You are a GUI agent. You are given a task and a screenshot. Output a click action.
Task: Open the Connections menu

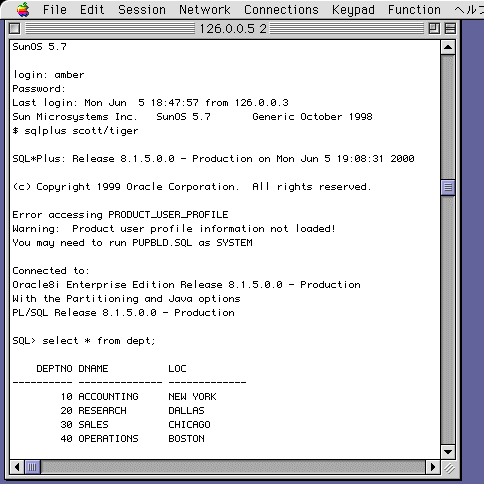point(281,10)
